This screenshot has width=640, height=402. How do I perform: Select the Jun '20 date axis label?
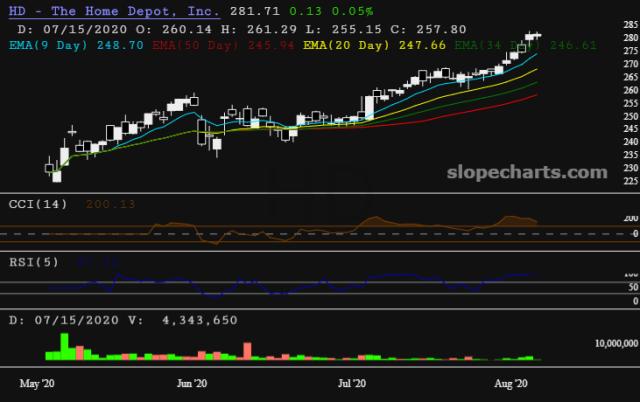click(192, 382)
